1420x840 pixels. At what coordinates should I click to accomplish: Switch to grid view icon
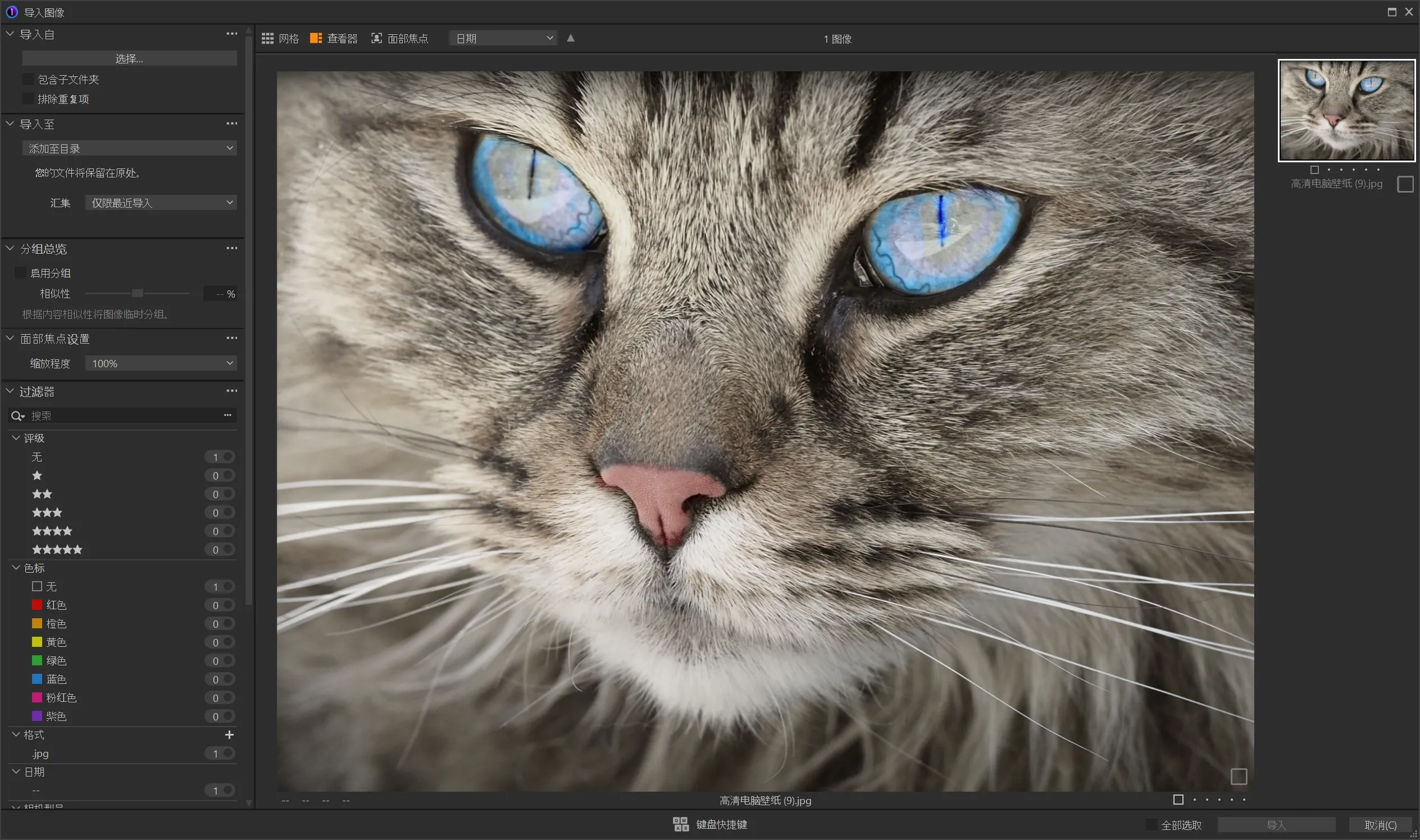267,39
